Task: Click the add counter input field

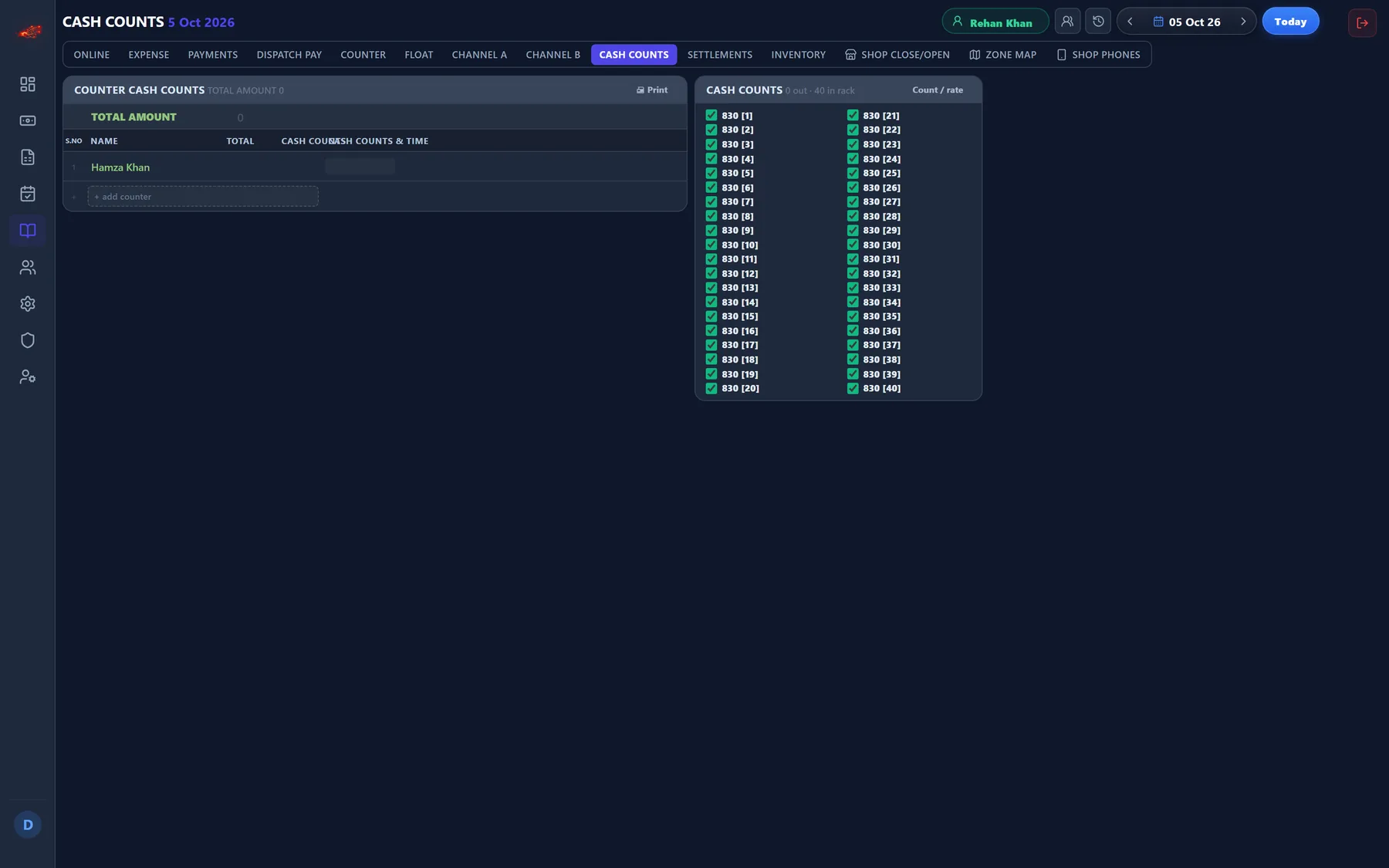Action: click(203, 197)
